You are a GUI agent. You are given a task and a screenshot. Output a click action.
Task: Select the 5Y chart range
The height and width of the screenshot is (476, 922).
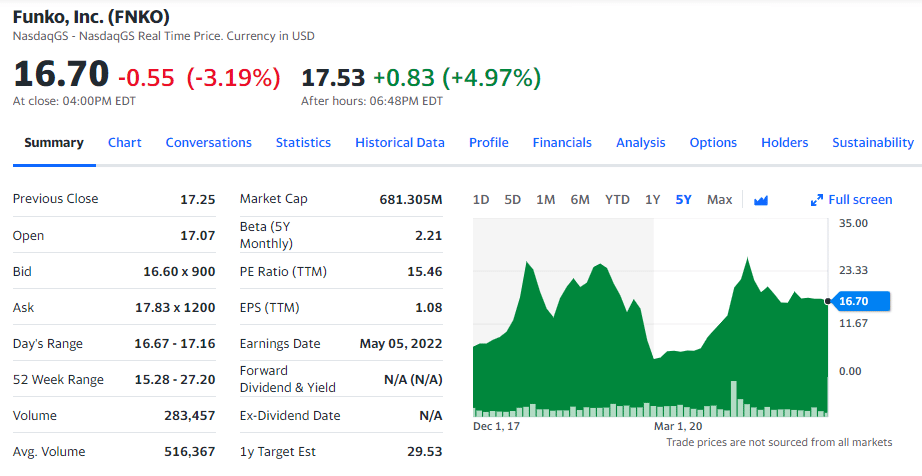click(683, 200)
